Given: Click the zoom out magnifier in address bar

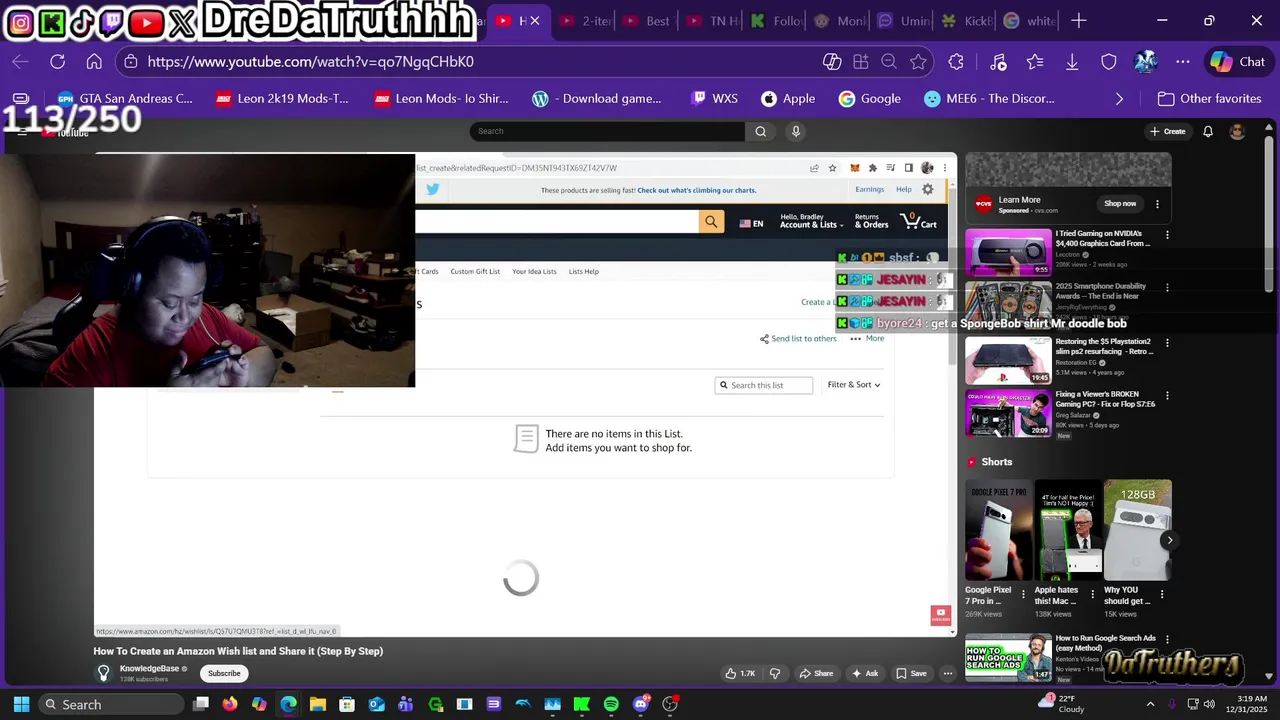Looking at the screenshot, I should 889,62.
